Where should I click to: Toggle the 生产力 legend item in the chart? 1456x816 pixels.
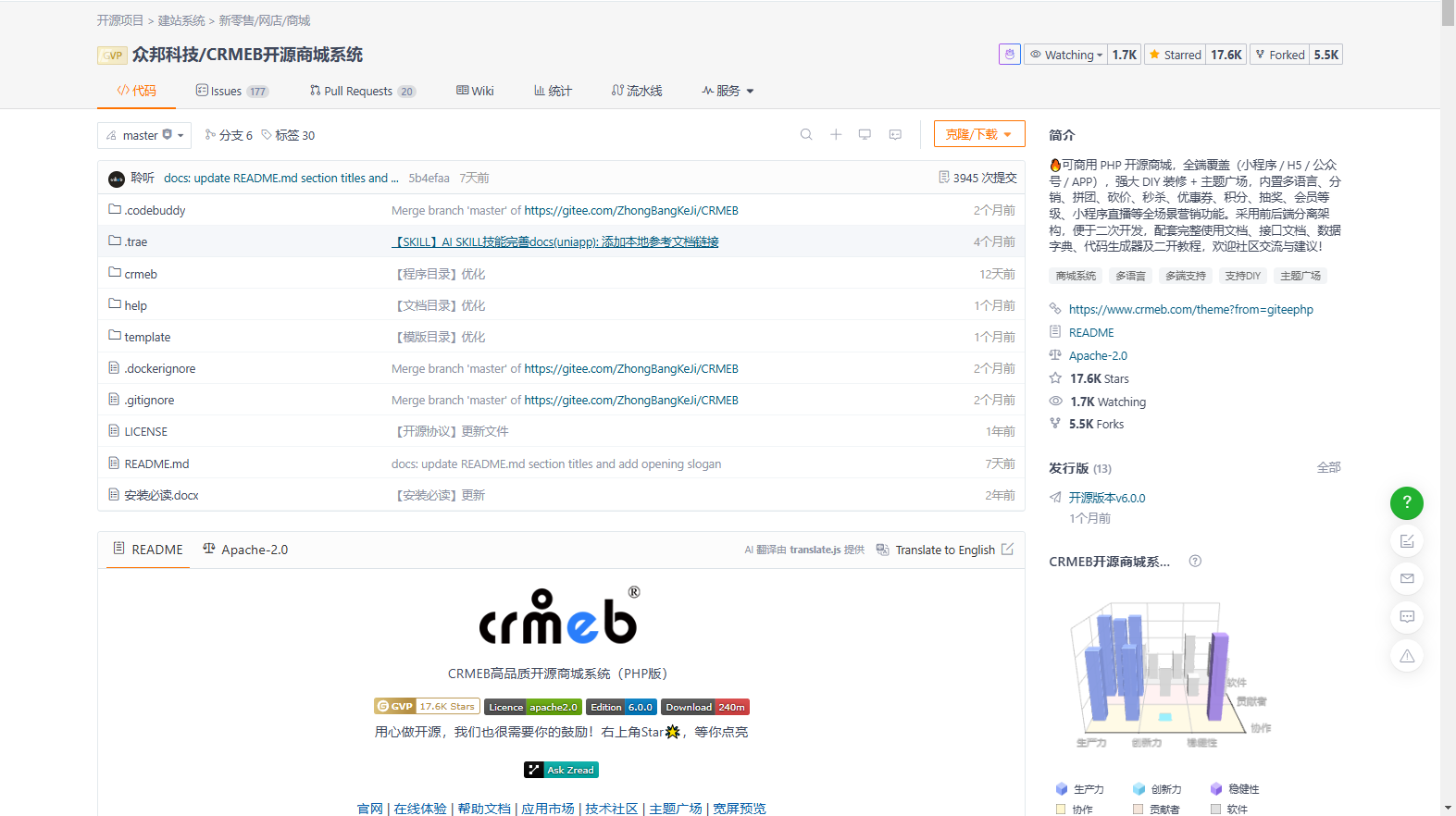[1080, 789]
